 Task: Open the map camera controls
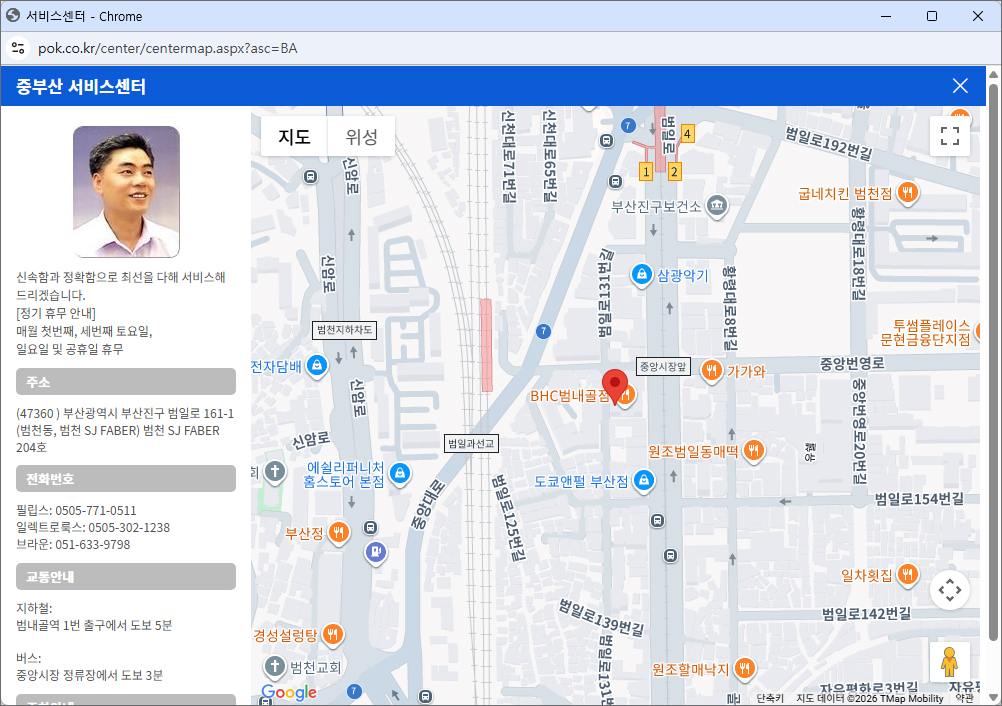click(949, 590)
